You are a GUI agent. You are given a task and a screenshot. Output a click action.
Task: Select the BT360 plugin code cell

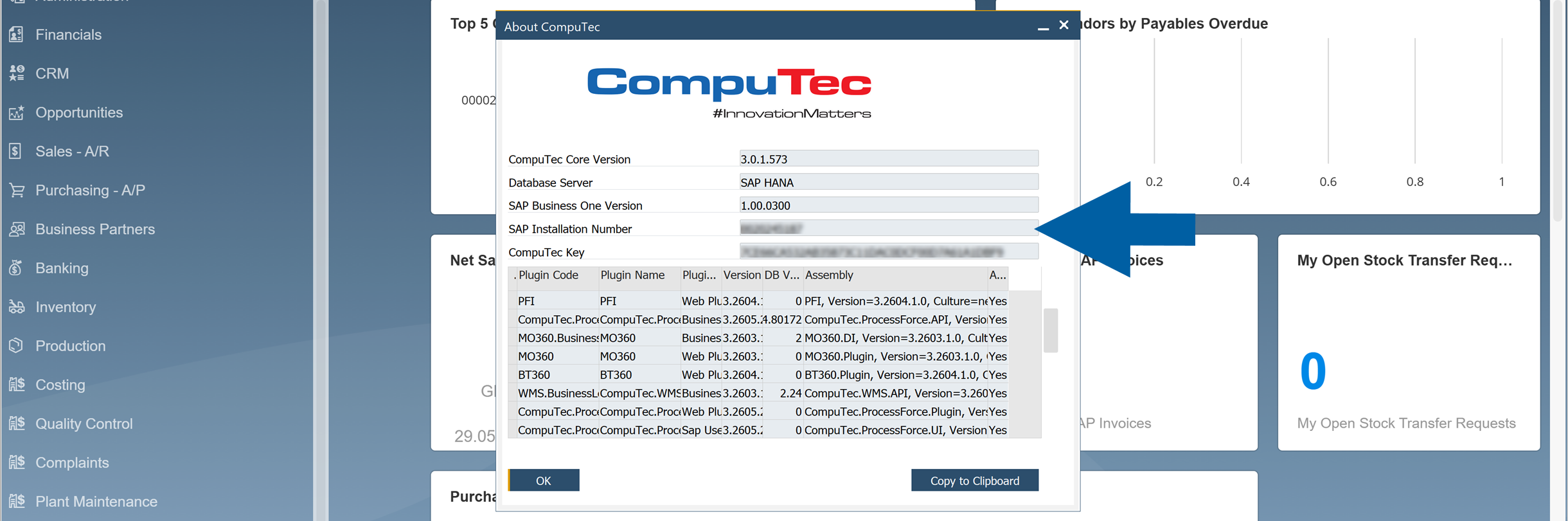(x=557, y=374)
